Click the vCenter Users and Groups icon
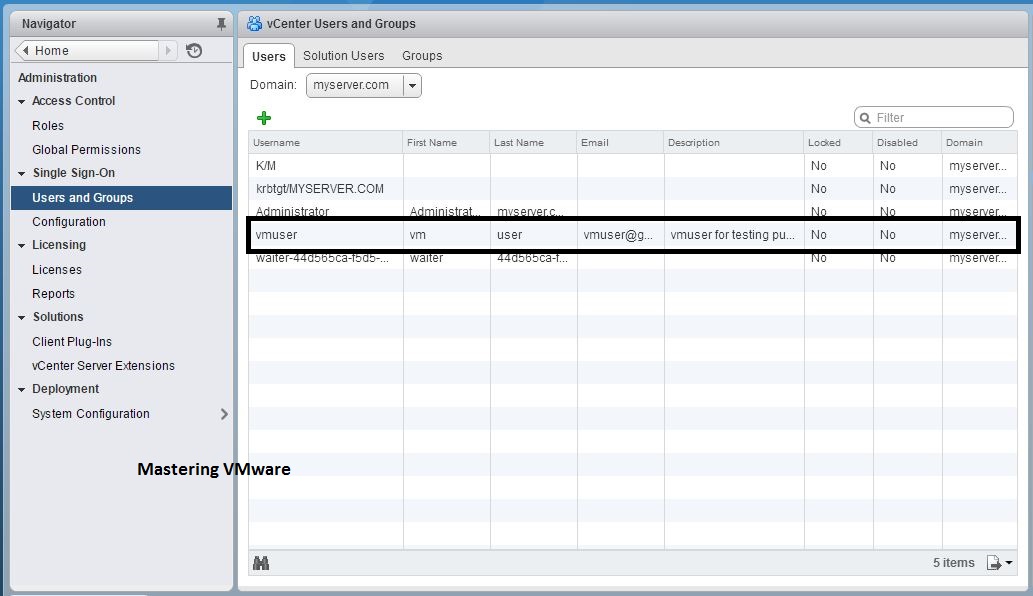1033x596 pixels. (x=254, y=24)
